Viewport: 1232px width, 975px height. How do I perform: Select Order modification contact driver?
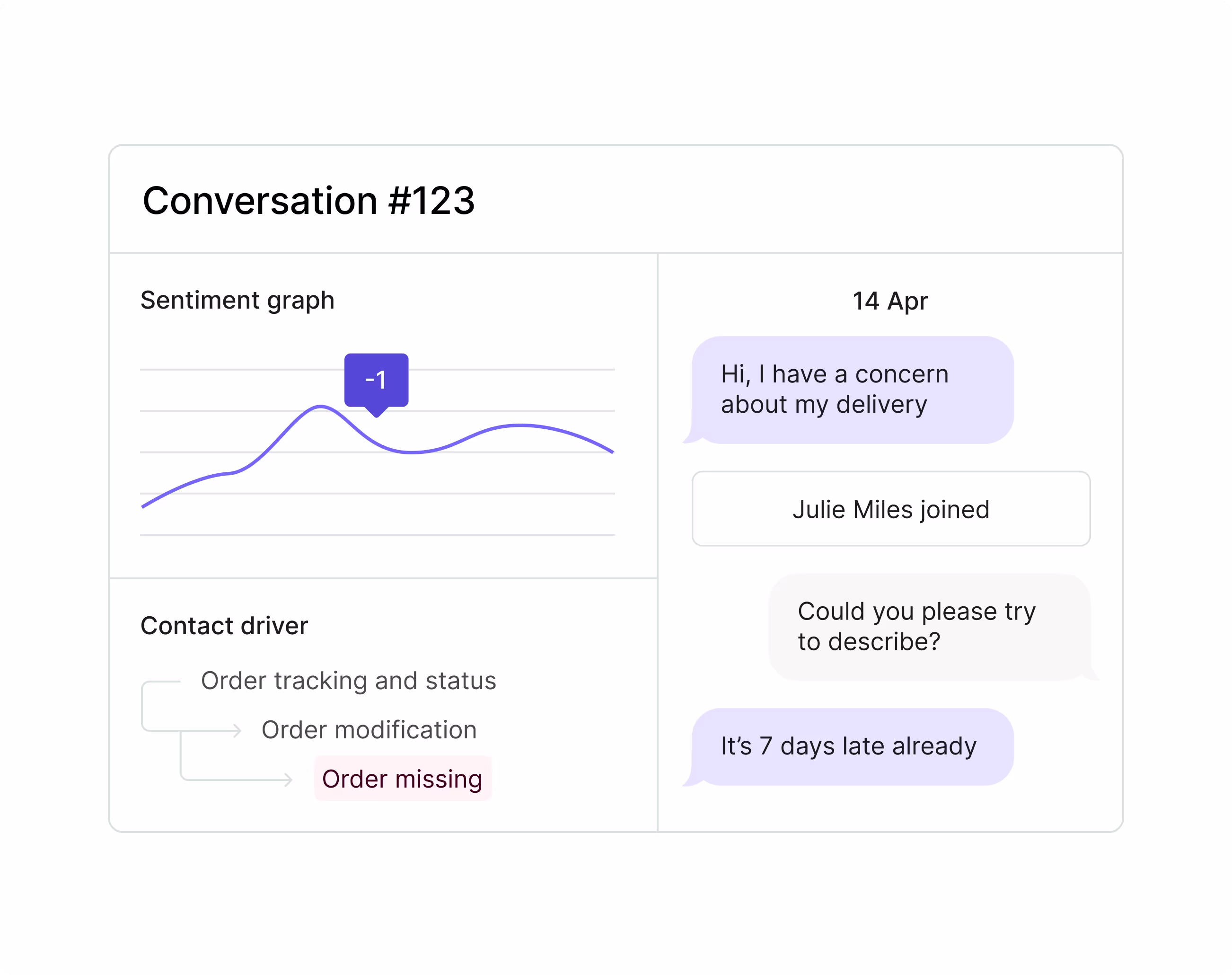pos(369,729)
